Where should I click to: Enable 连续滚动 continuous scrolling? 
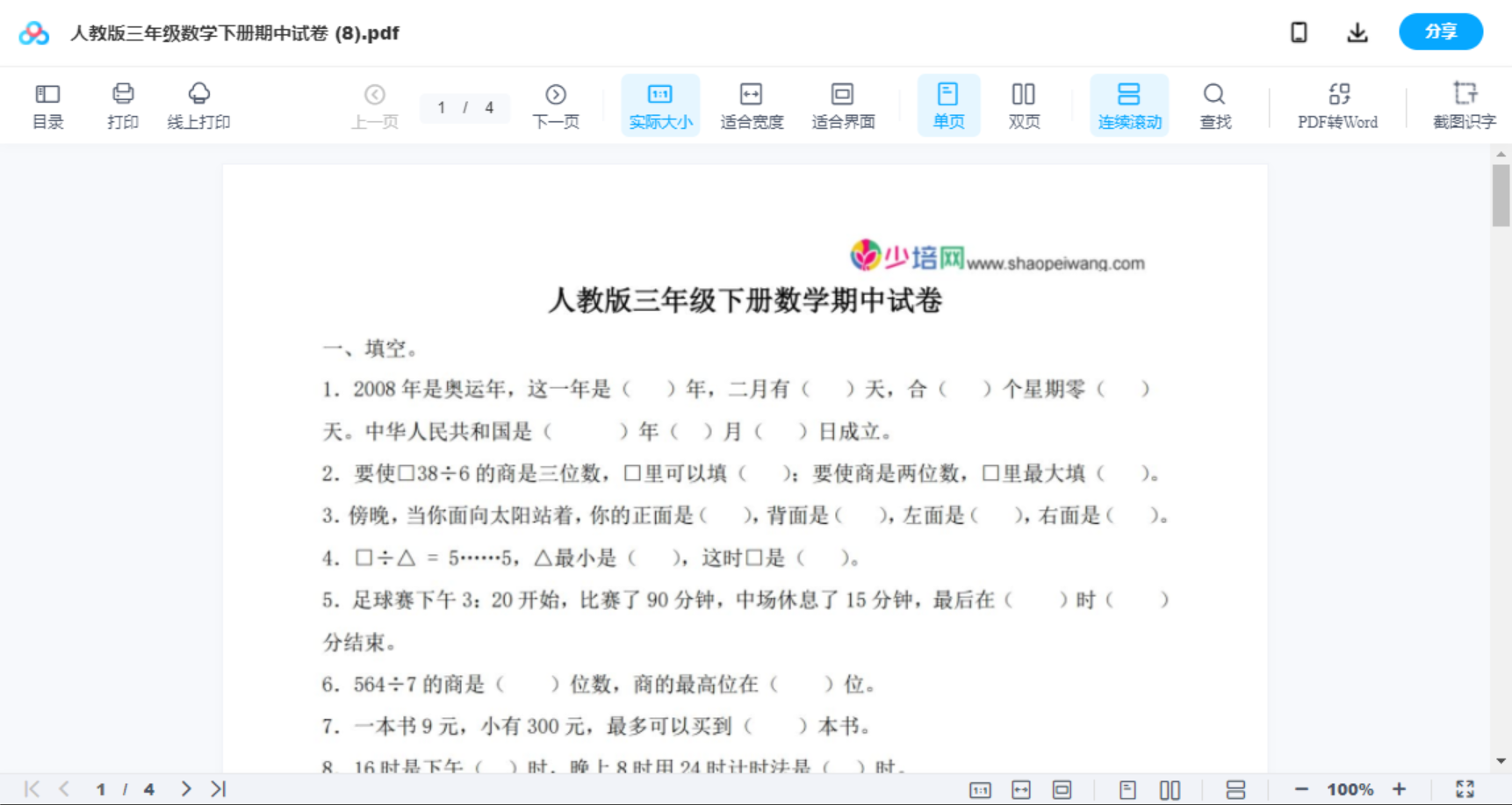tap(1129, 104)
